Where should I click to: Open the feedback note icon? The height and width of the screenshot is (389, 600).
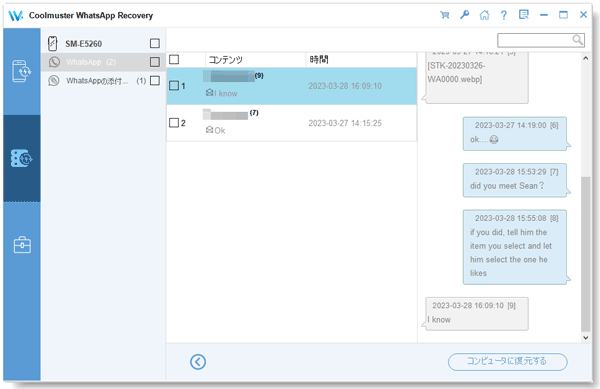click(523, 15)
